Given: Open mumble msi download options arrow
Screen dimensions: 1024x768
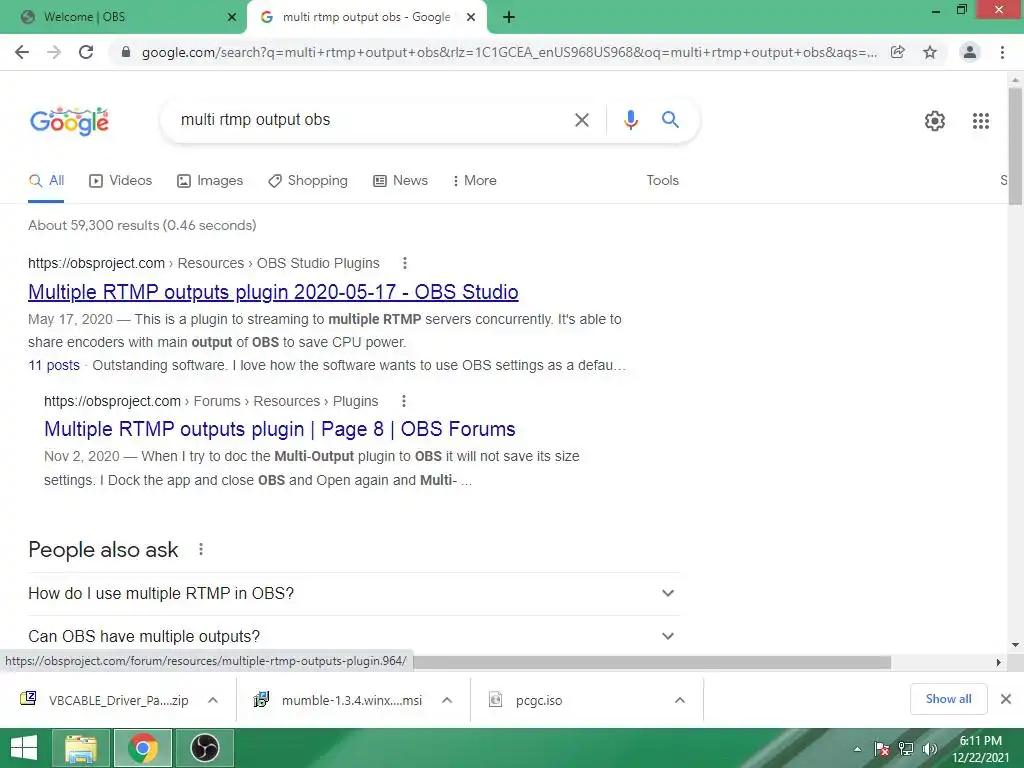Looking at the screenshot, I should 447,700.
